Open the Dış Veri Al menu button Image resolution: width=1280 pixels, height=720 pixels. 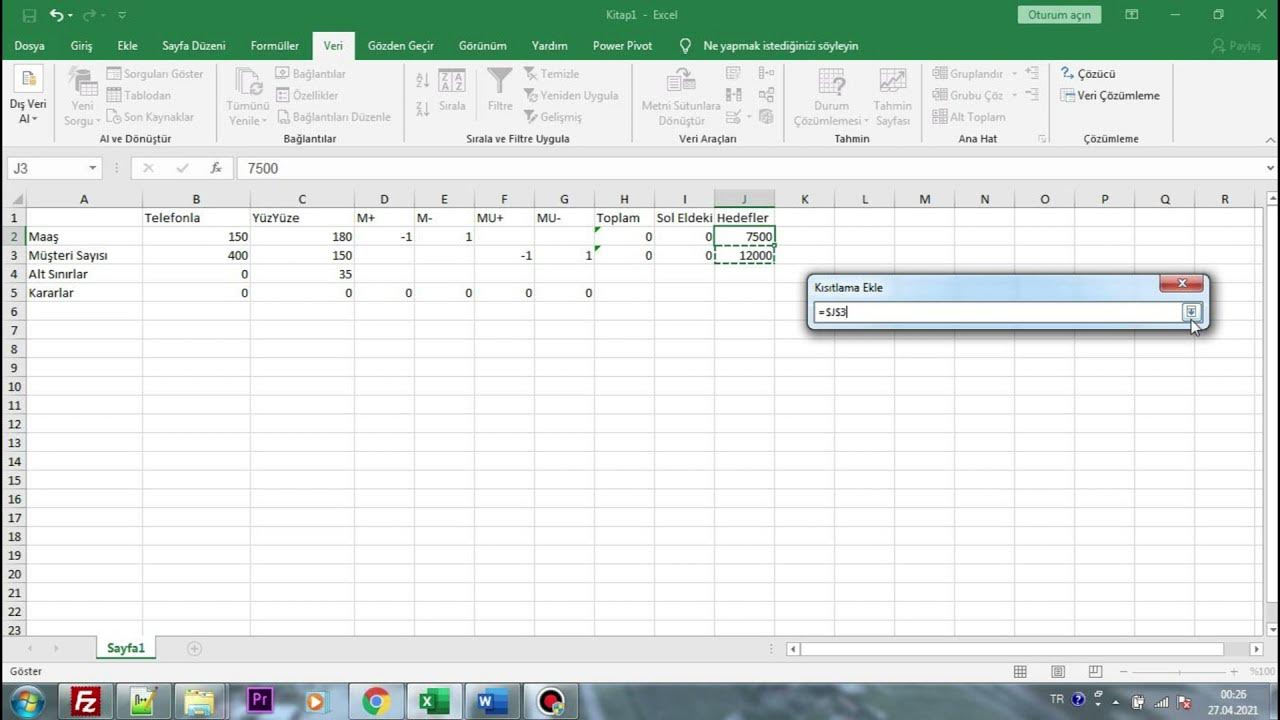tap(28, 97)
